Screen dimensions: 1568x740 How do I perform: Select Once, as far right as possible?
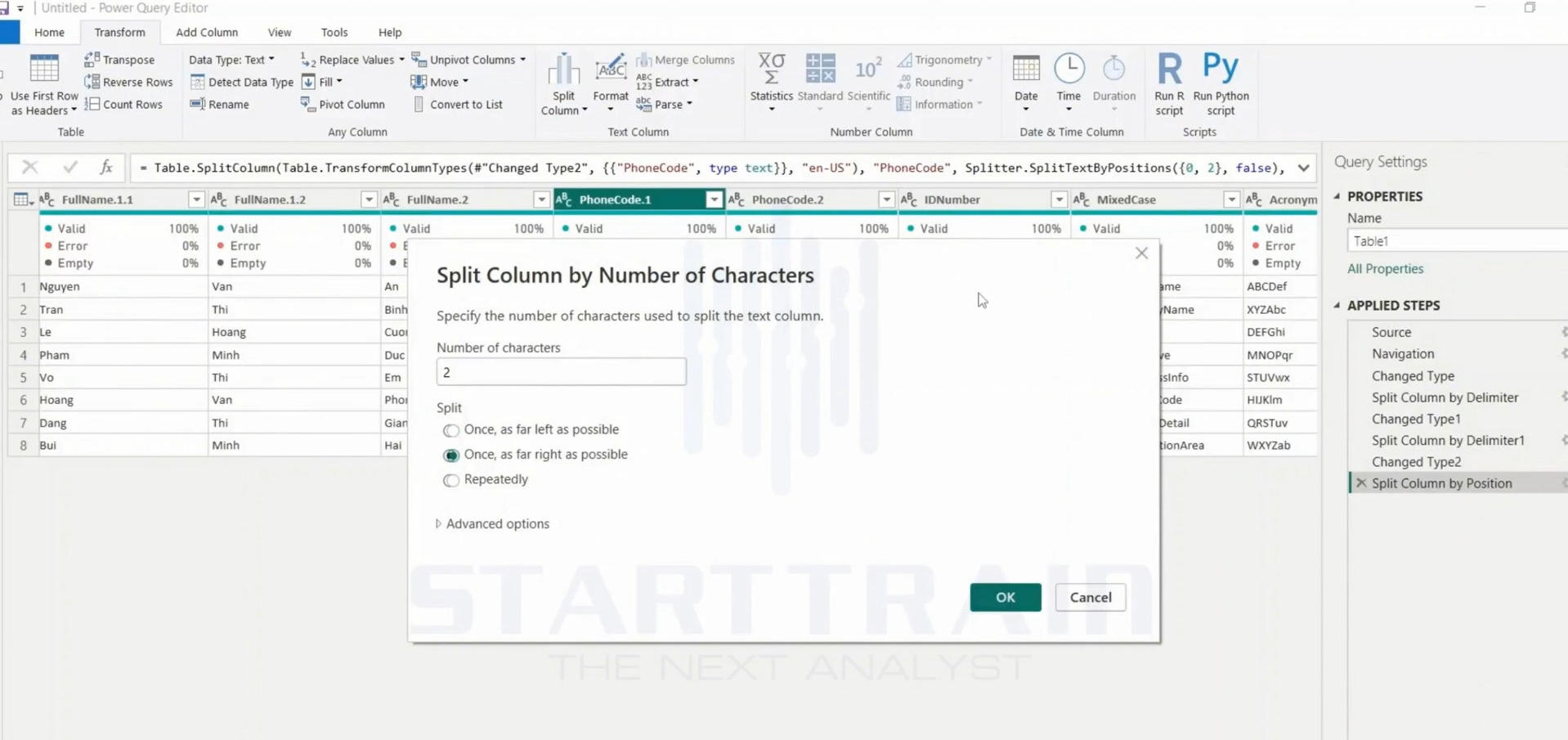tap(451, 455)
